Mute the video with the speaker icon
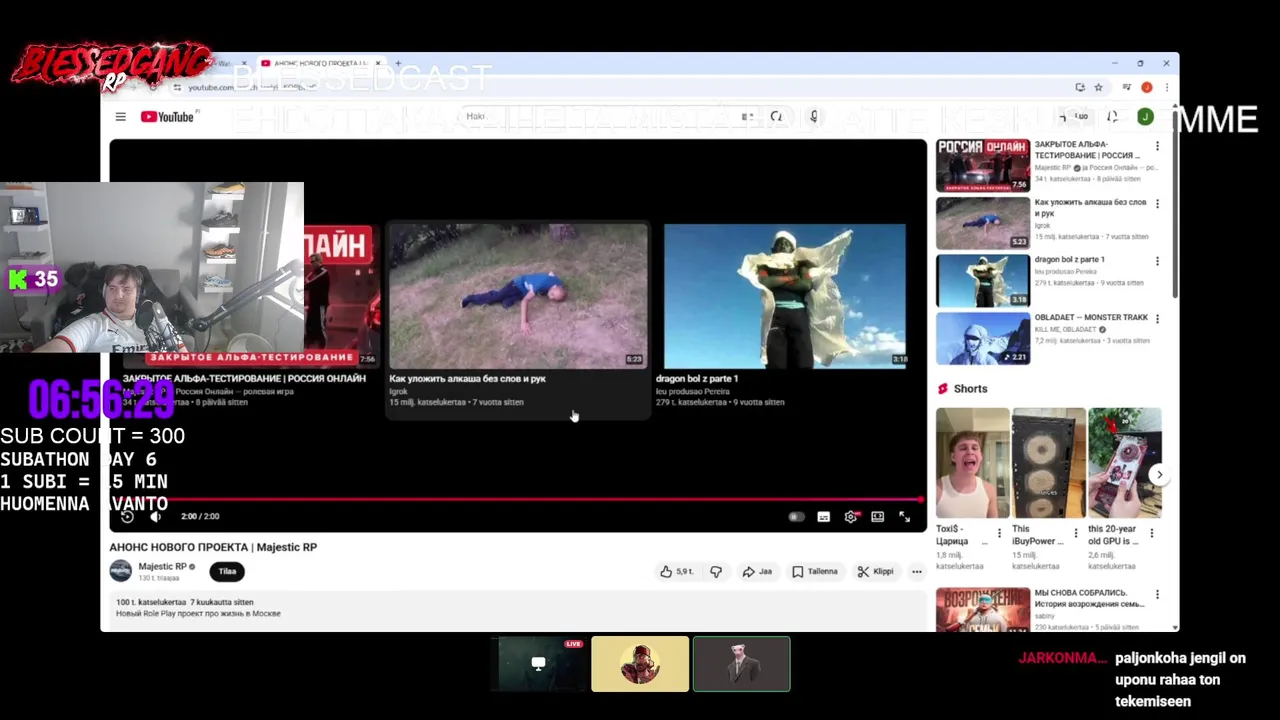1280x720 pixels. coord(155,516)
